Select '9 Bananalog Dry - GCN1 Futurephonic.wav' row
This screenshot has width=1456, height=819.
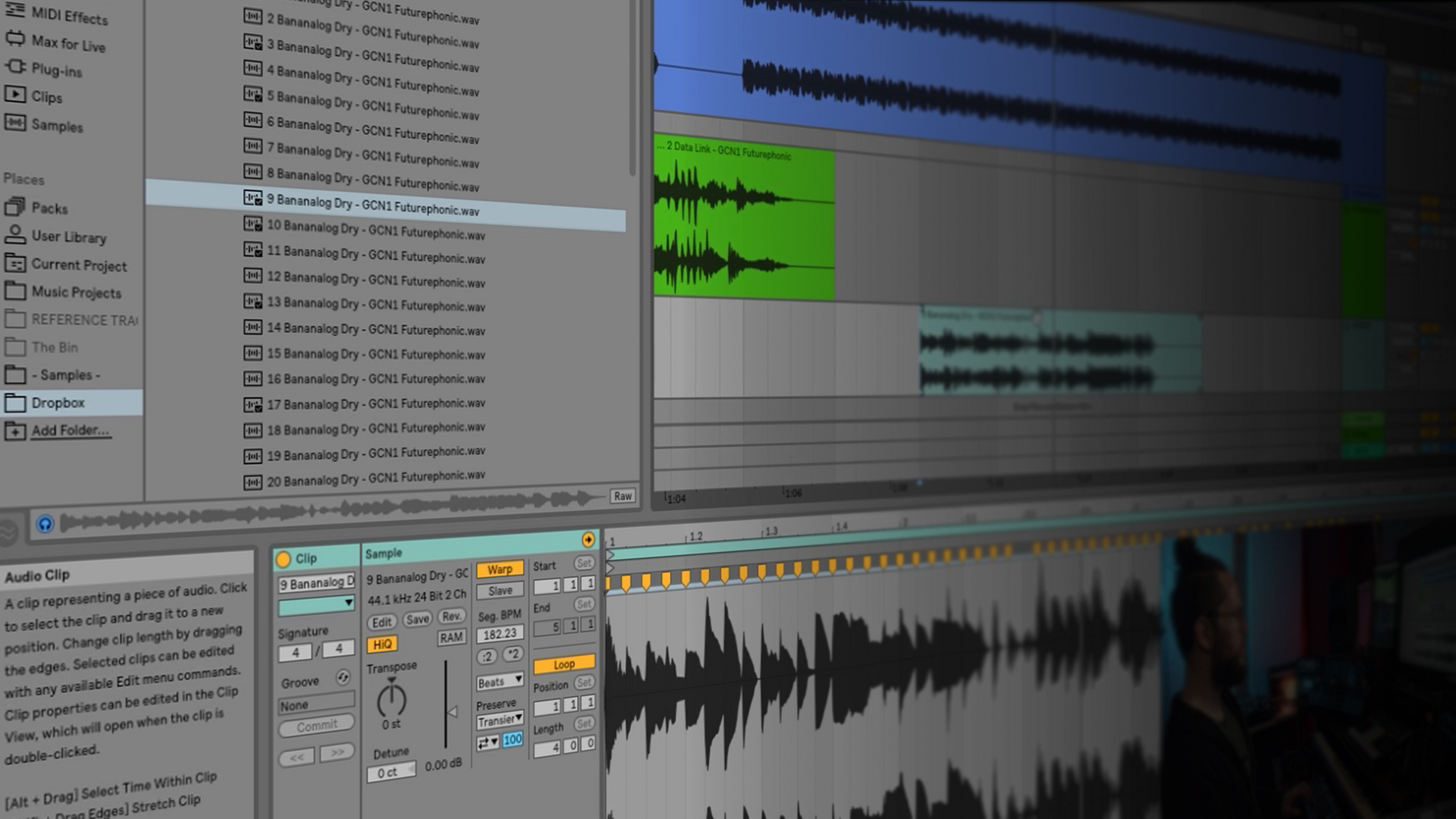click(x=384, y=205)
